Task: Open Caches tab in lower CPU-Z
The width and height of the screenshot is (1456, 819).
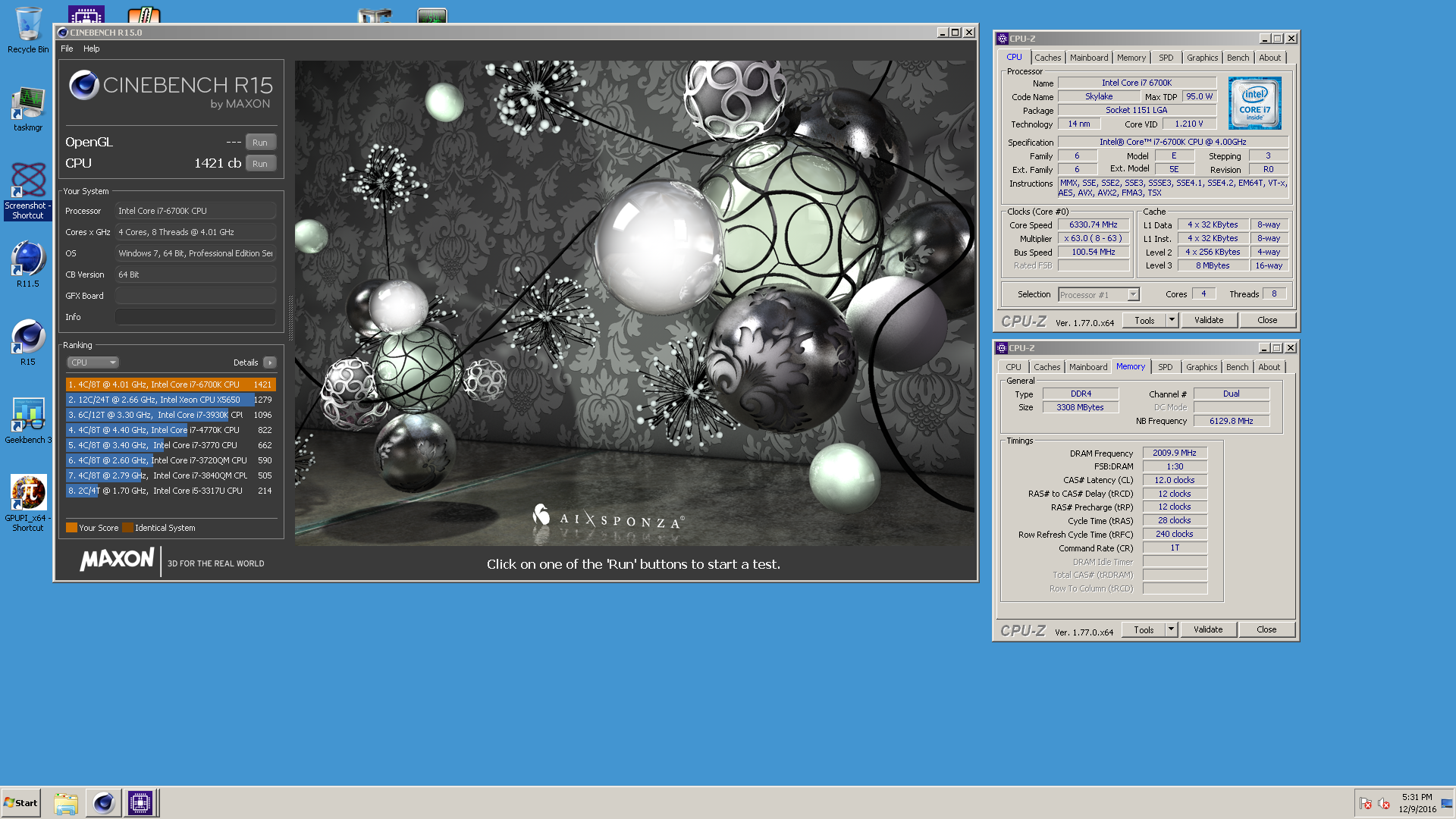Action: click(x=1046, y=367)
